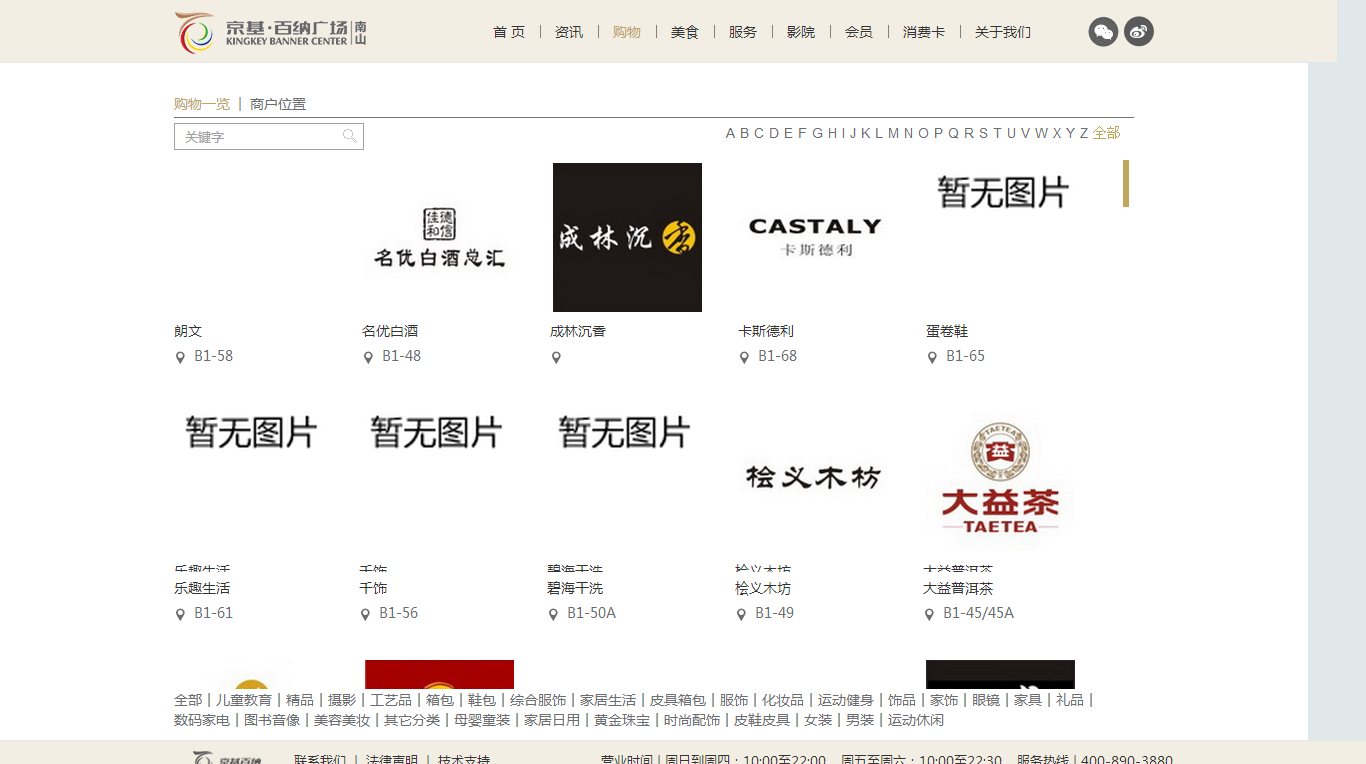Viewport: 1366px width, 764px height.
Task: Open the 购物 navigation menu
Action: 626,31
